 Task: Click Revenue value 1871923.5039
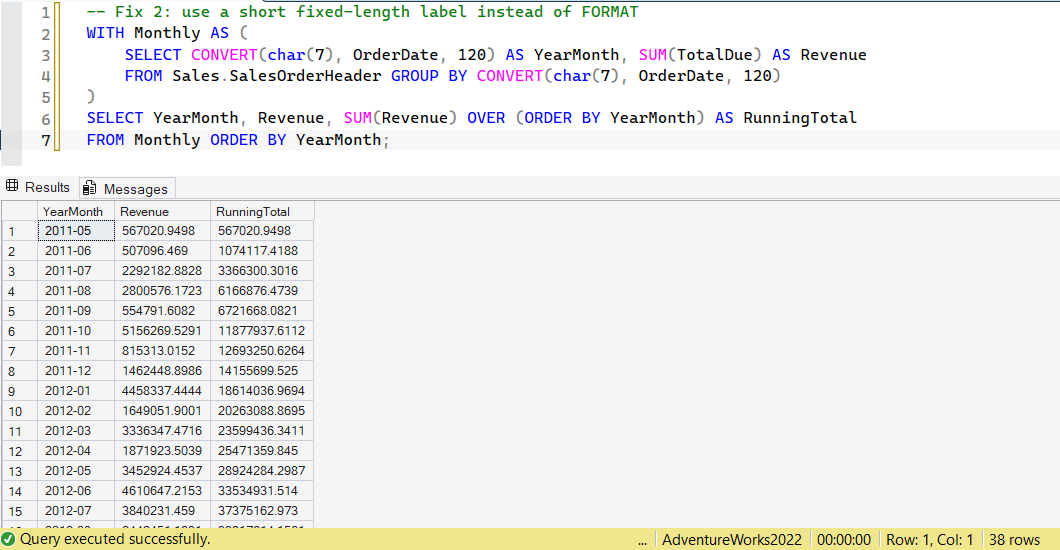162,451
